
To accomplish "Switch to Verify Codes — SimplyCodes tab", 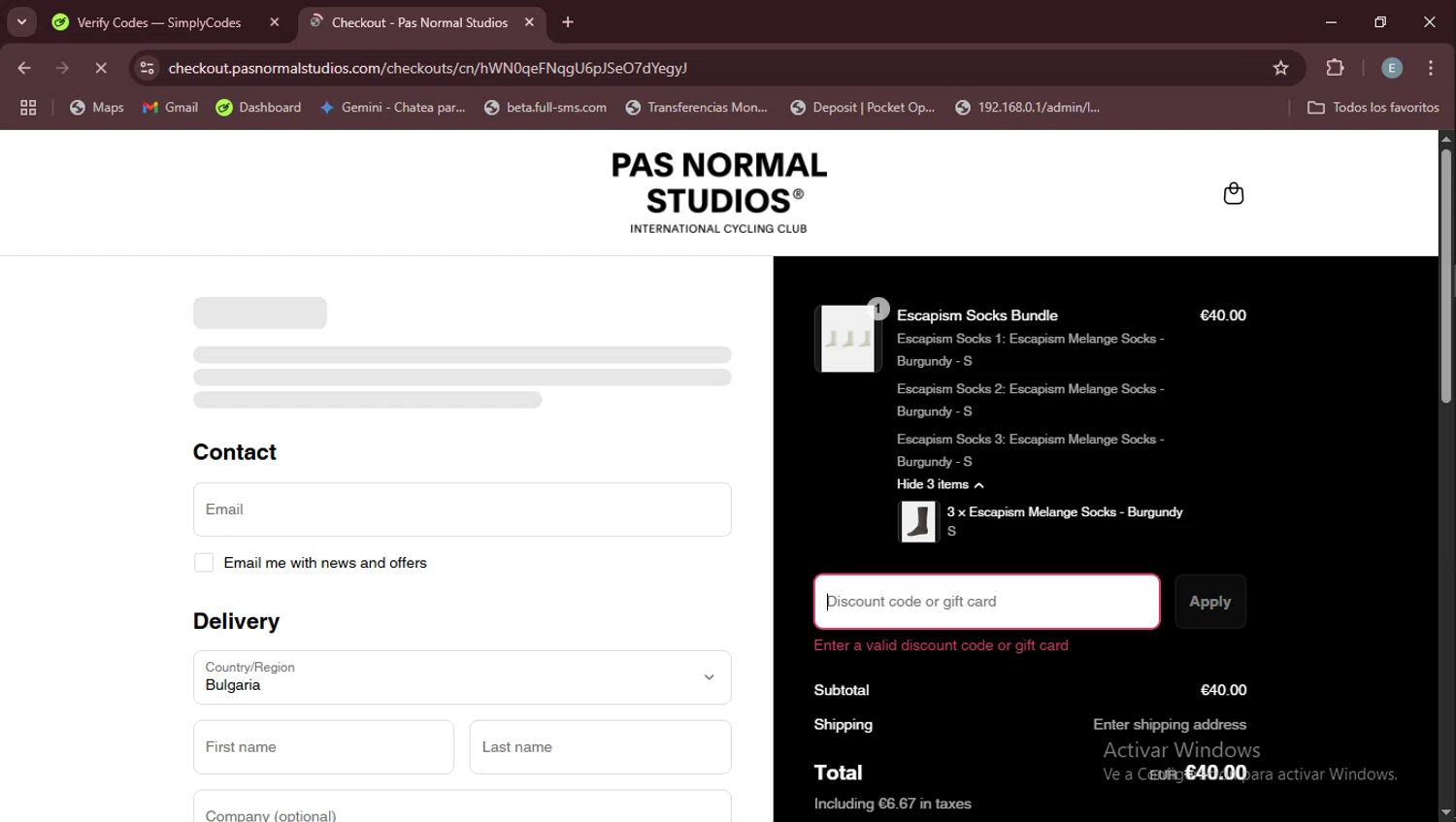I will click(x=158, y=22).
